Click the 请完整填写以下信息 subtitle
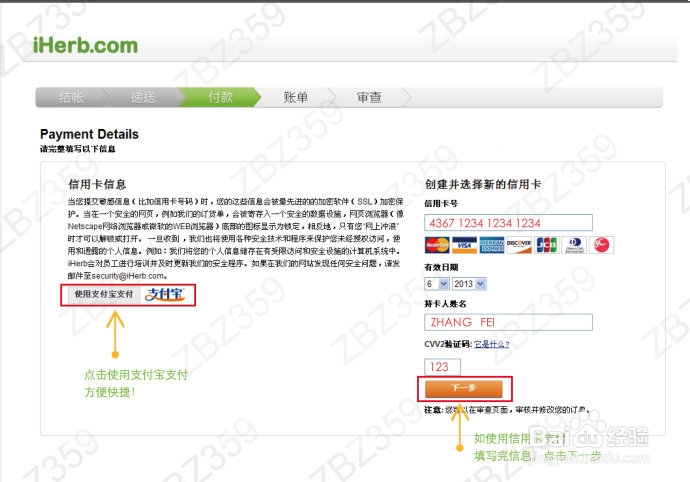 77,149
